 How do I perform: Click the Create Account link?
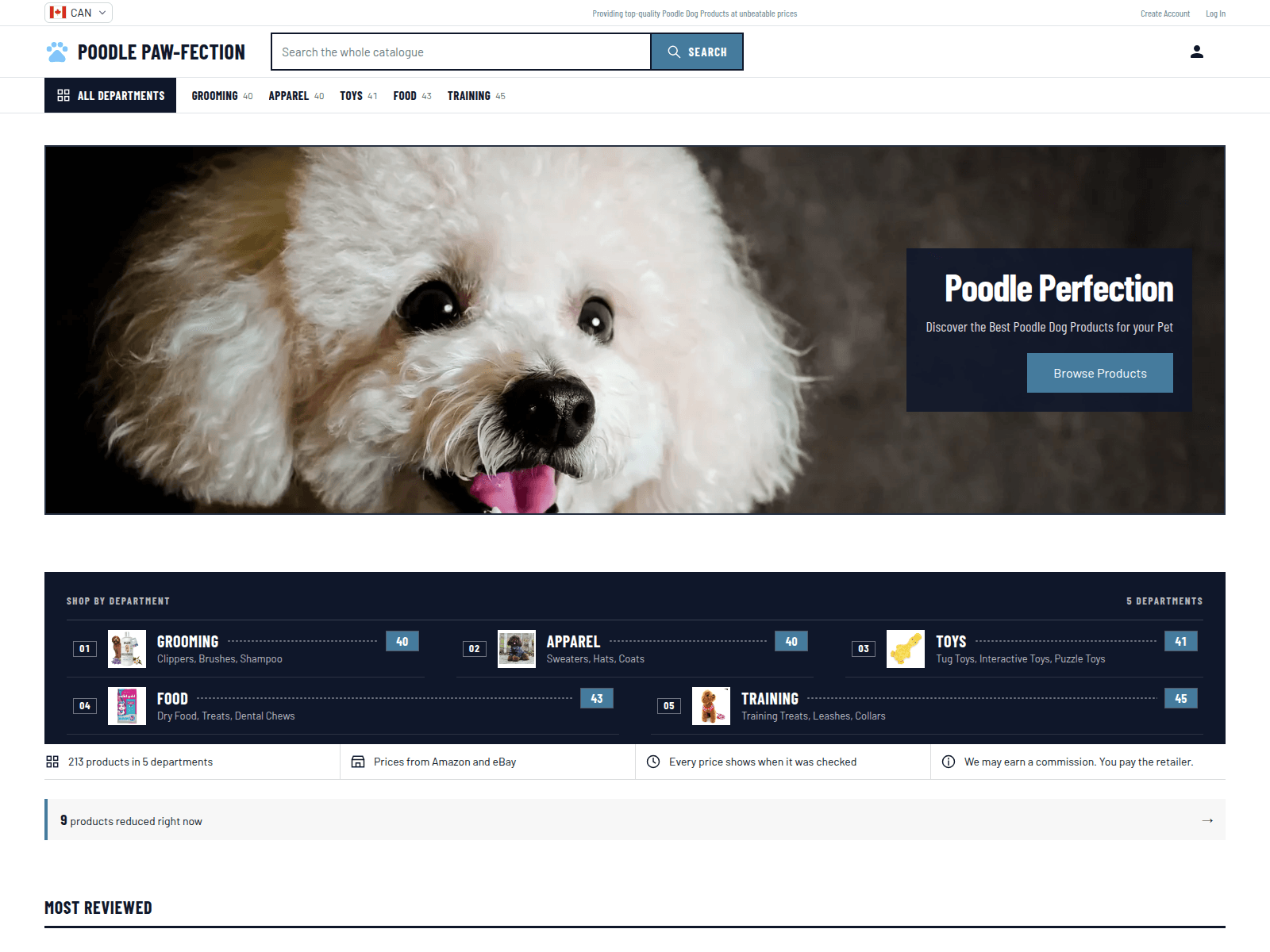(x=1165, y=13)
